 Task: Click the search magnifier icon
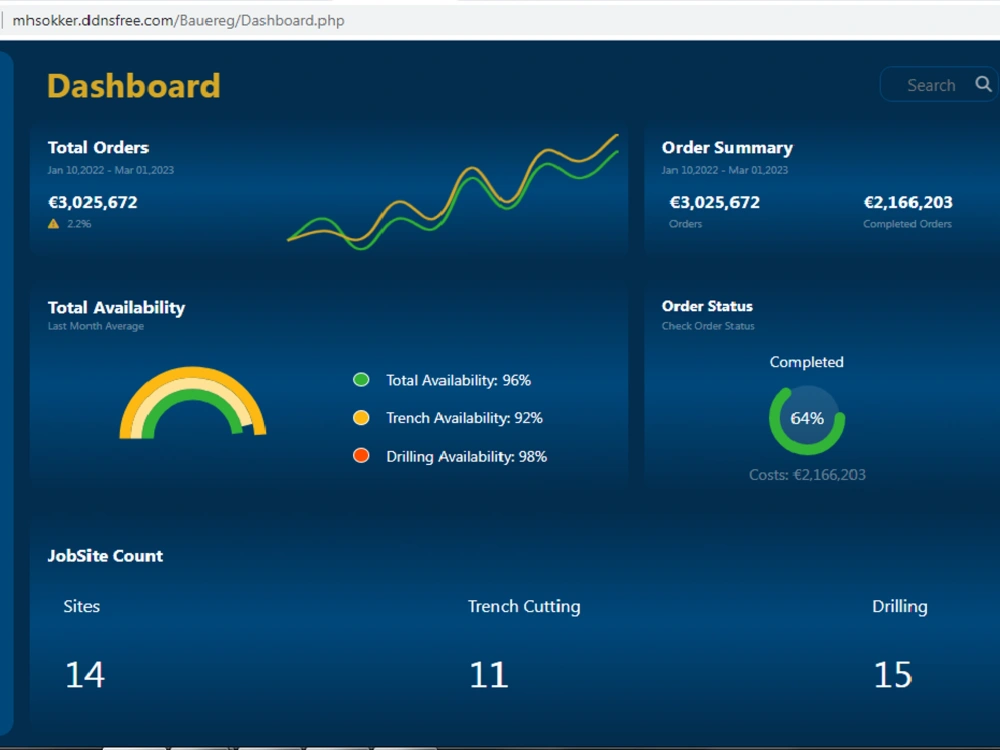click(983, 84)
